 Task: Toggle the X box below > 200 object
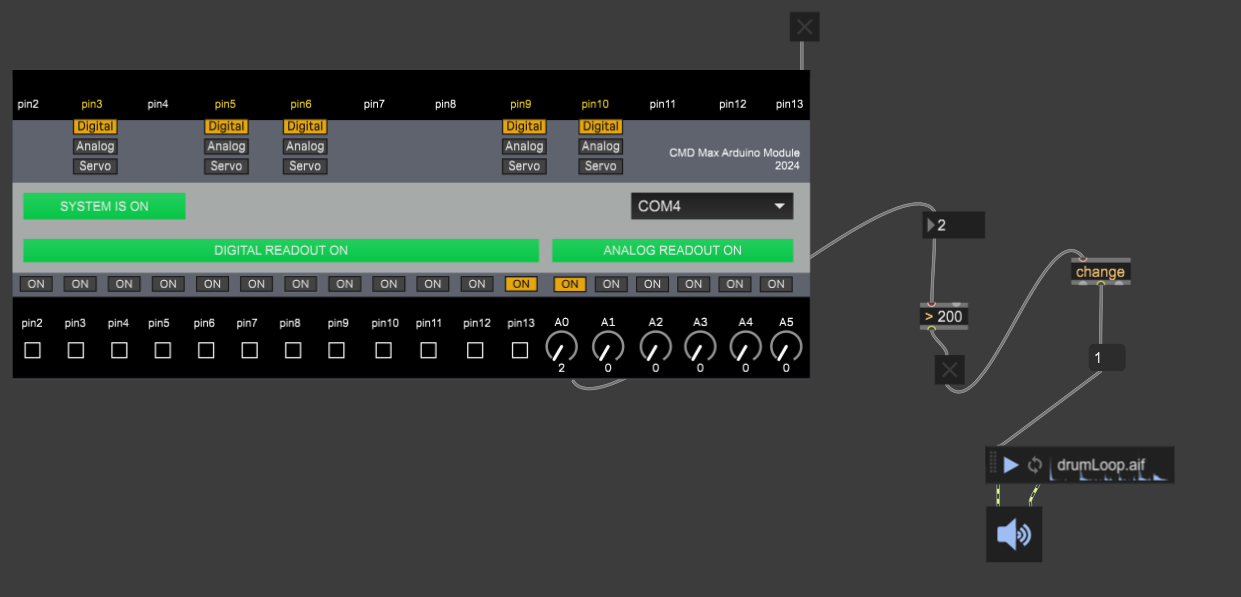tap(950, 371)
